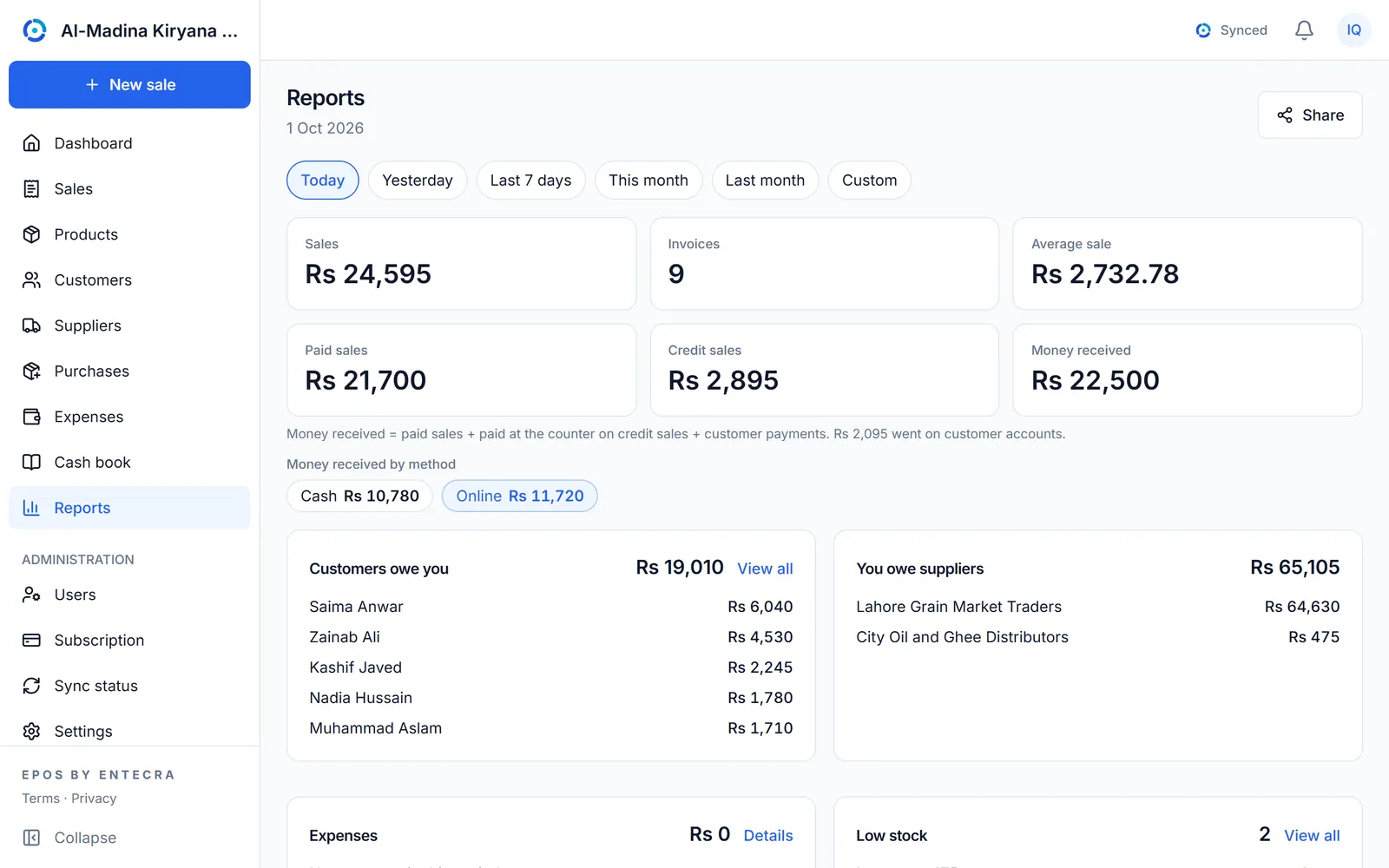Check the Synced status indicator
This screenshot has height=868, width=1389.
click(1231, 30)
